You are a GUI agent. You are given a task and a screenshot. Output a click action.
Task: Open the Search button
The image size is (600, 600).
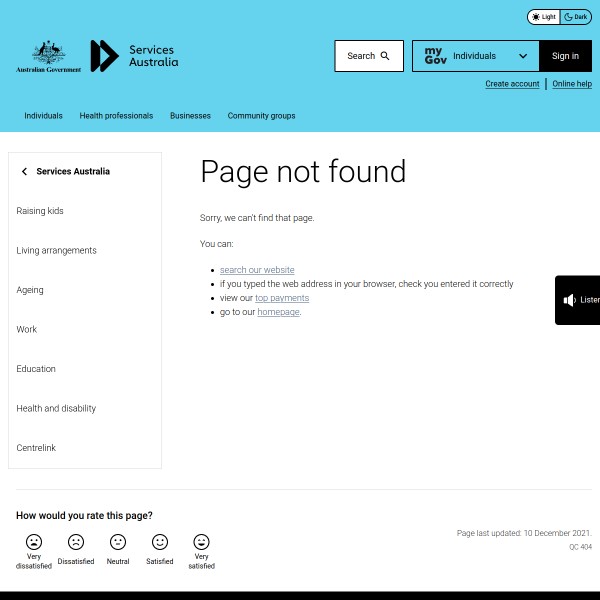pos(369,56)
